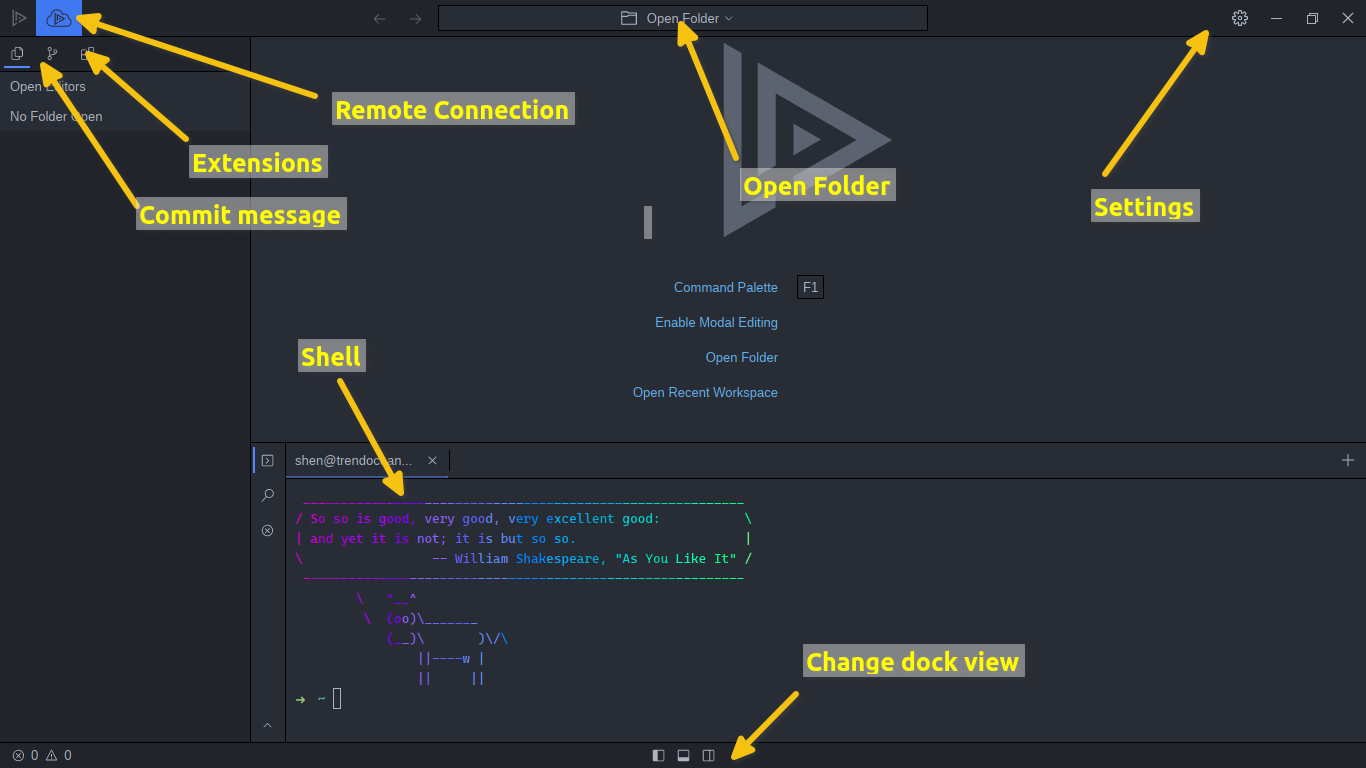This screenshot has width=1366, height=768.
Task: Open the Extensions panel icon
Action: click(x=88, y=54)
